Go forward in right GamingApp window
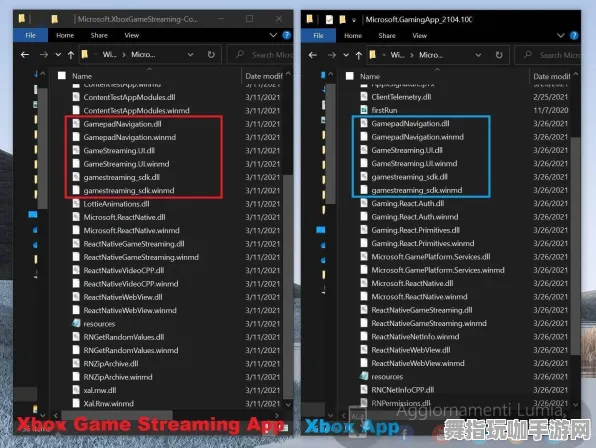596x448 pixels. [332, 55]
